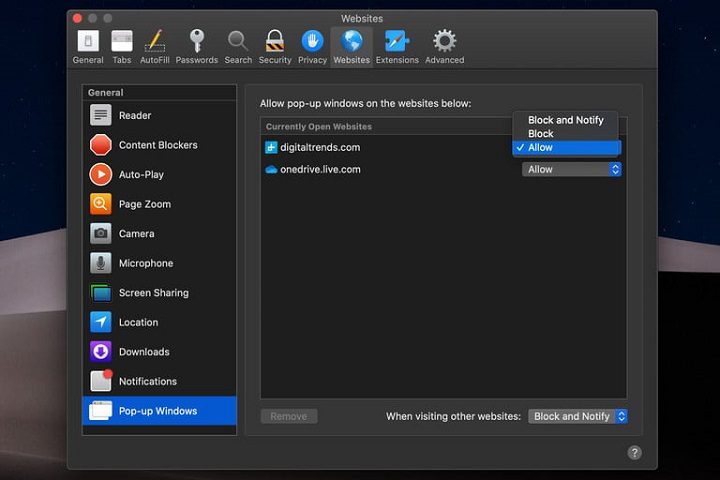Choose Block and Notify in popup menu
This screenshot has height=480, width=720.
coord(566,120)
